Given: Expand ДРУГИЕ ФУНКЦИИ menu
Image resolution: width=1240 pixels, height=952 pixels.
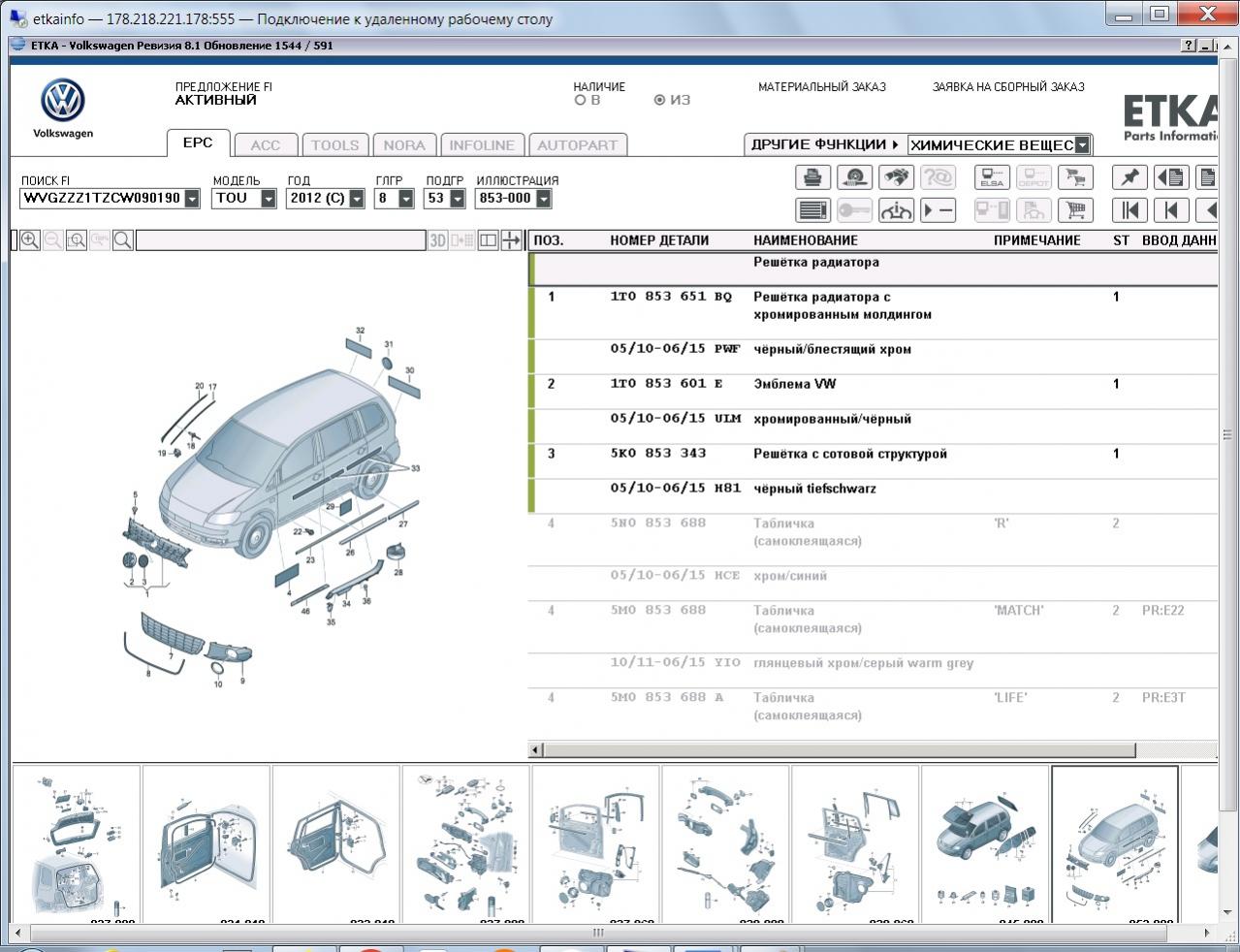Looking at the screenshot, I should point(824,144).
